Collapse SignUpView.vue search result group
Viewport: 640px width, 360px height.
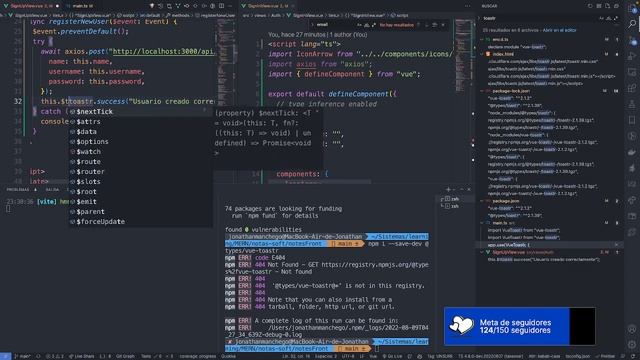(482, 252)
